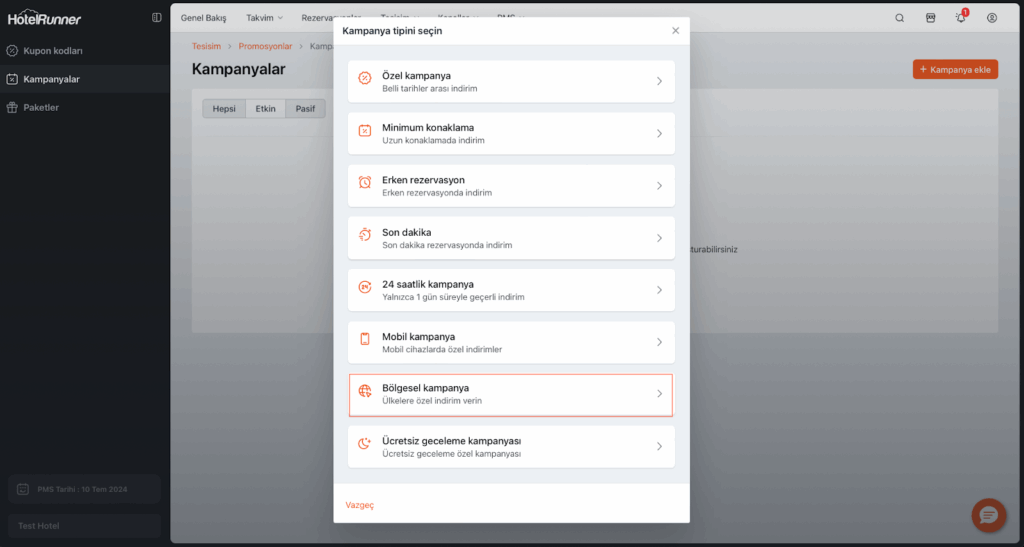Screen dimensions: 1024x547
Task: Click Vazgeç to cancel the dialog
Action: (x=359, y=505)
